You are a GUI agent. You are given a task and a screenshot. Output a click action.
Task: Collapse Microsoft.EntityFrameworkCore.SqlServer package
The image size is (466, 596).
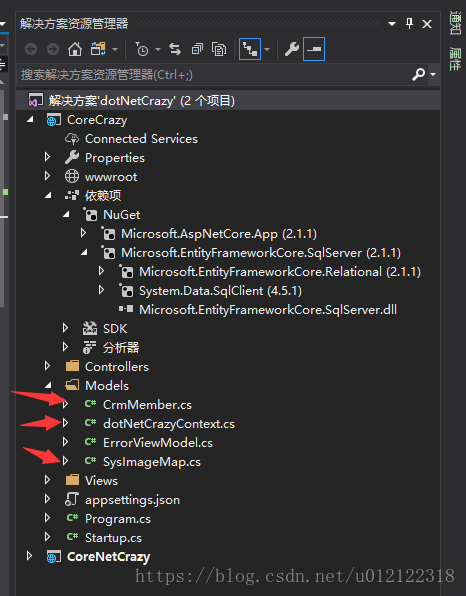[84, 252]
